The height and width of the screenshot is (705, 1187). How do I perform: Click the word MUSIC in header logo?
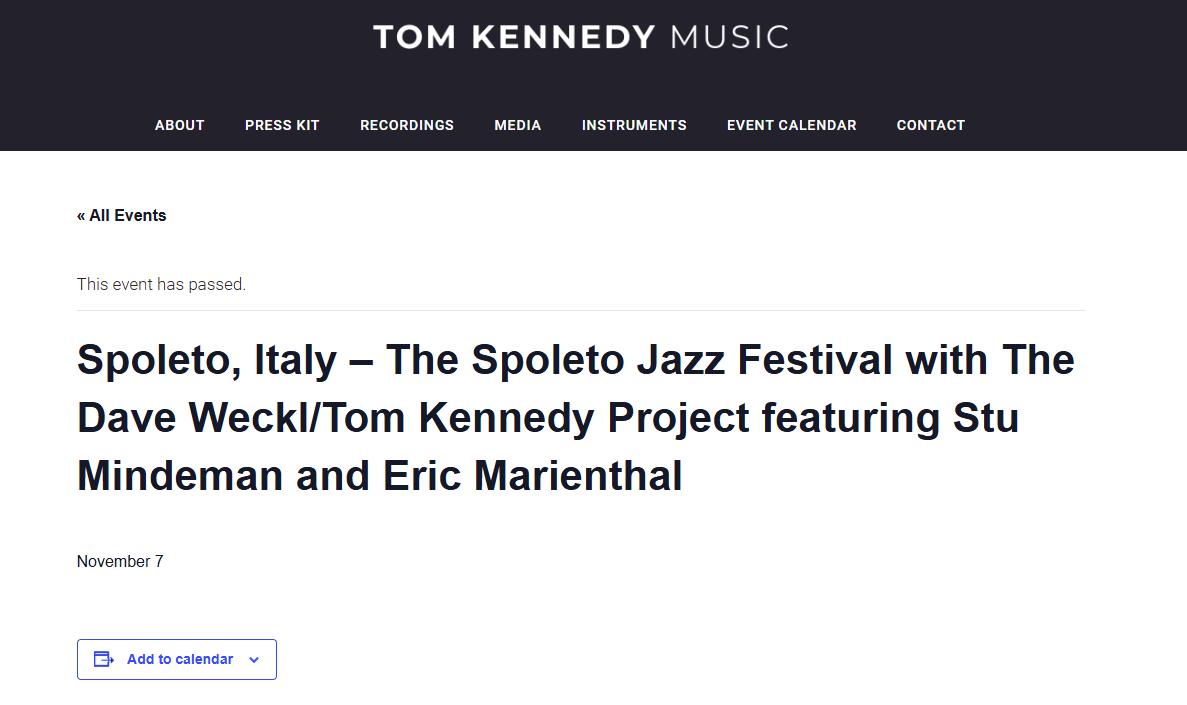[x=730, y=37]
